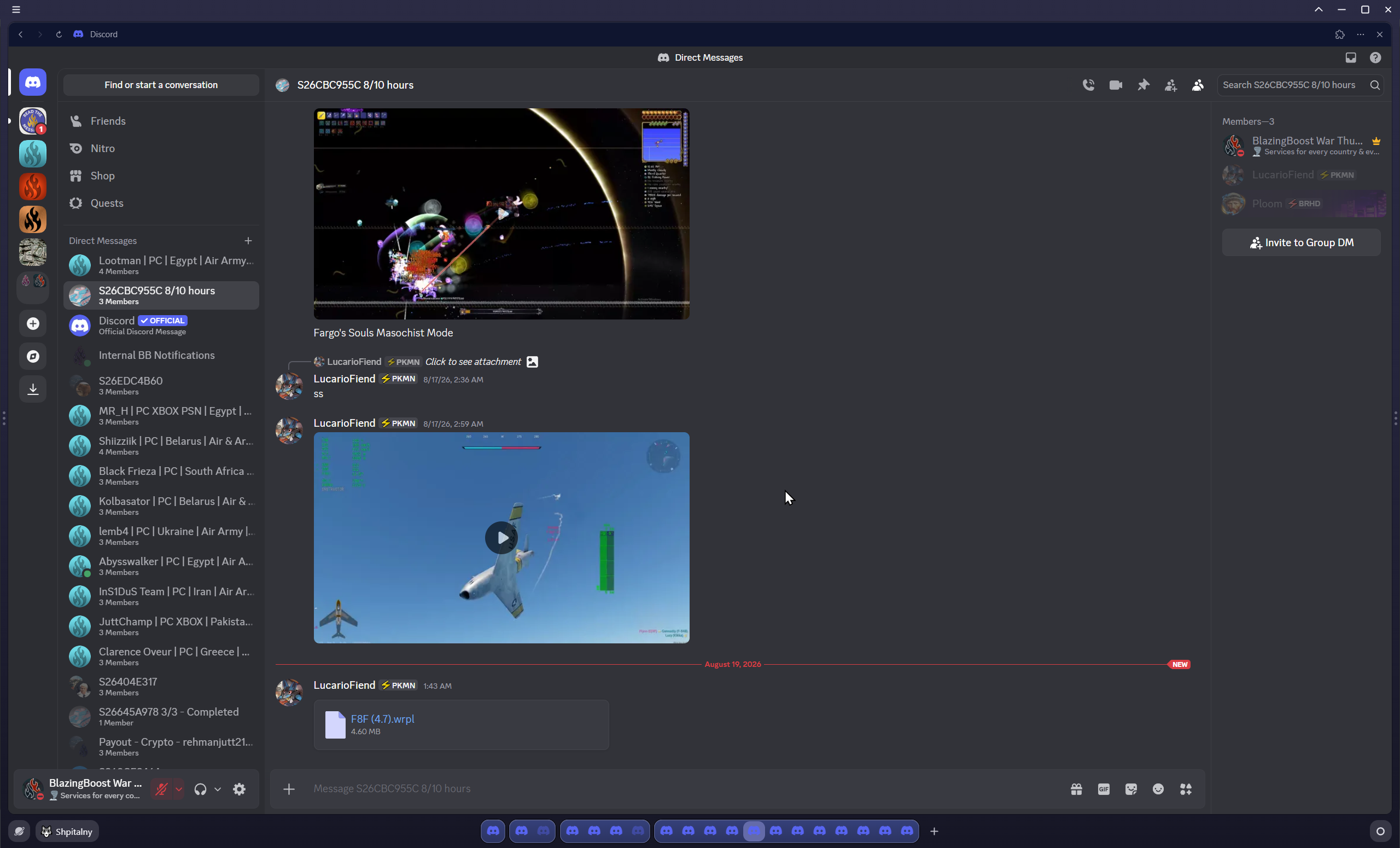Click Find or start a conversation
The width and height of the screenshot is (1400, 848).
point(161,85)
